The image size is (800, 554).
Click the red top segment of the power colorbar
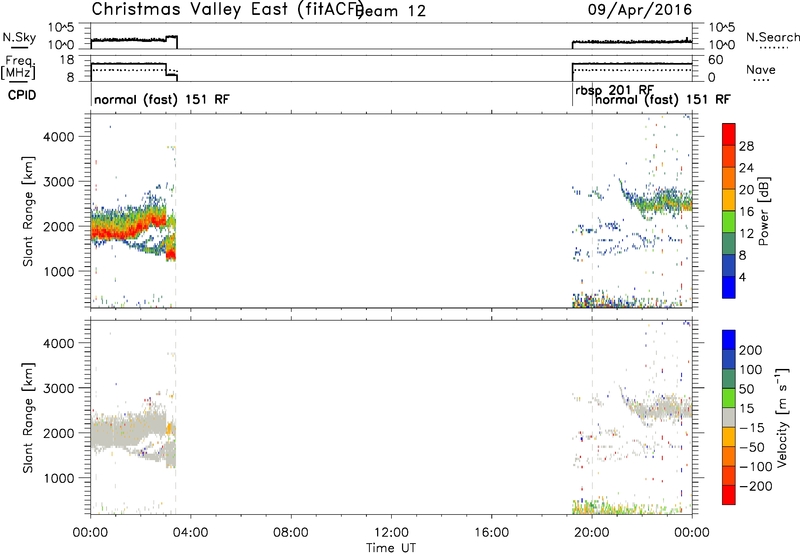(x=729, y=135)
